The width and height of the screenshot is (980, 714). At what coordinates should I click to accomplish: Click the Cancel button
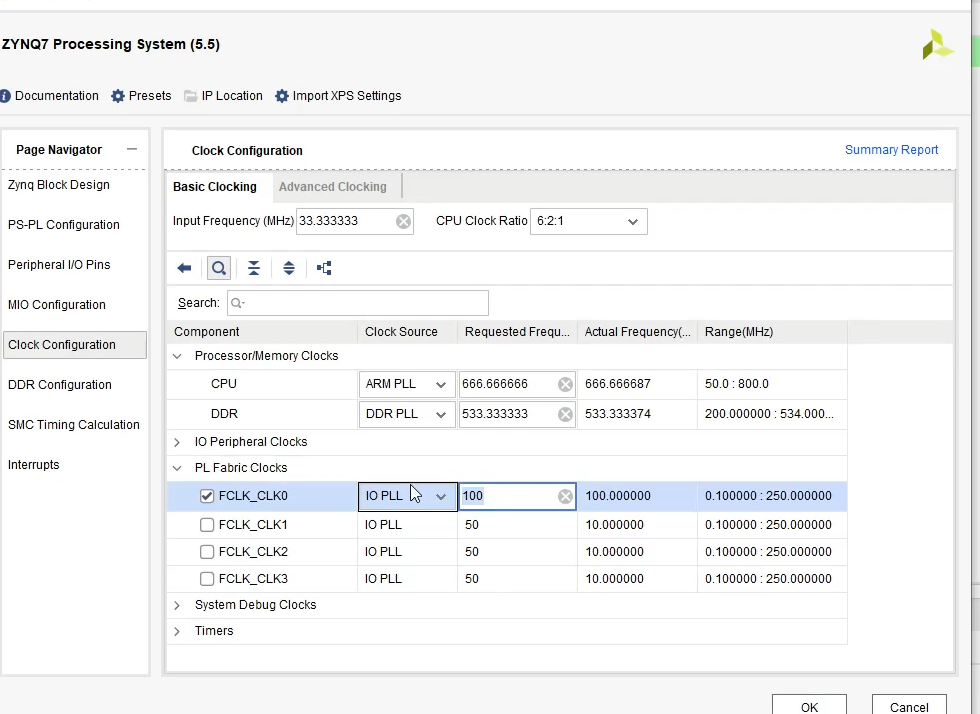click(909, 705)
